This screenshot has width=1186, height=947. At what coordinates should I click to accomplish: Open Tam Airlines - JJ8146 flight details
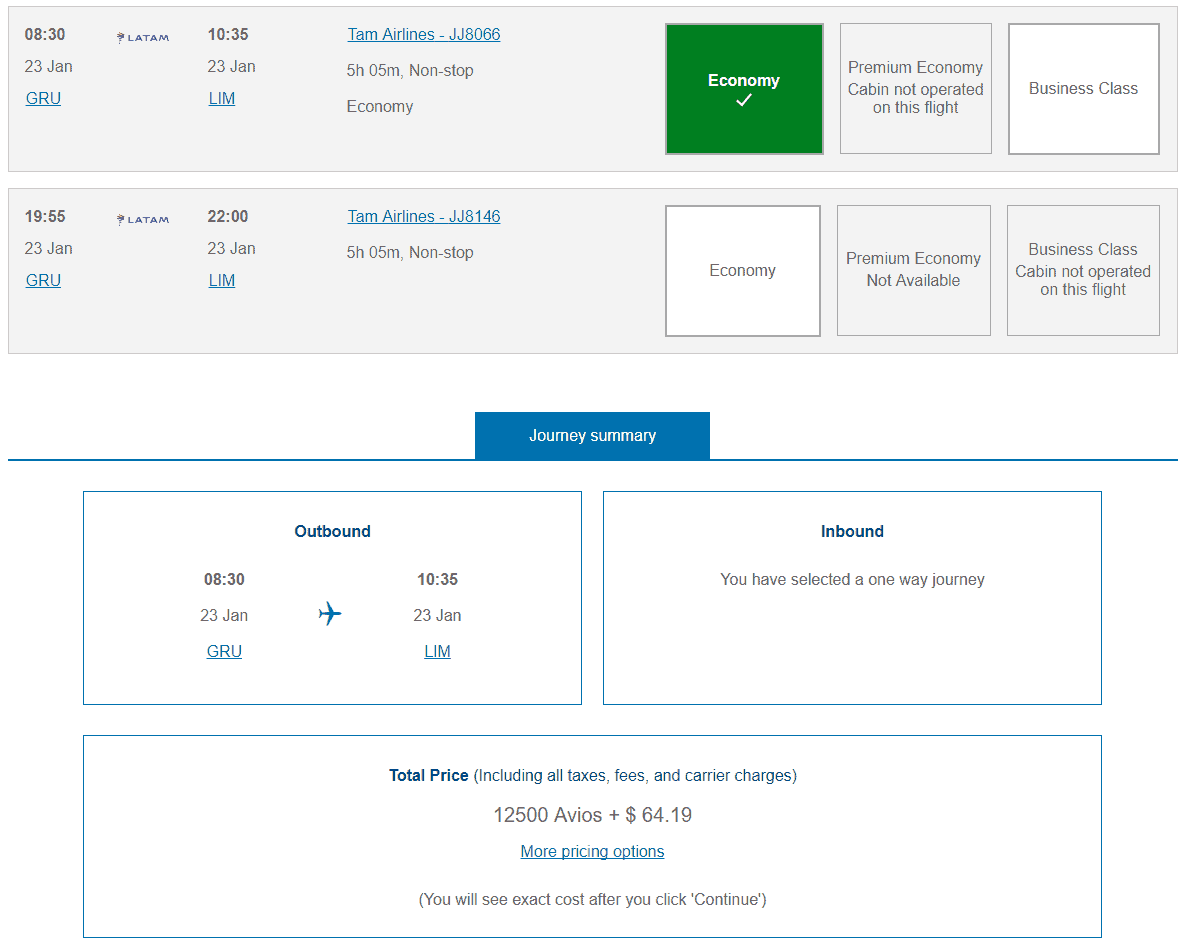(x=424, y=217)
